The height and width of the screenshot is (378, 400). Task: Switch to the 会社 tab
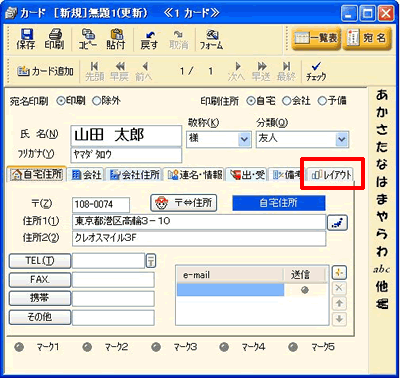click(86, 175)
